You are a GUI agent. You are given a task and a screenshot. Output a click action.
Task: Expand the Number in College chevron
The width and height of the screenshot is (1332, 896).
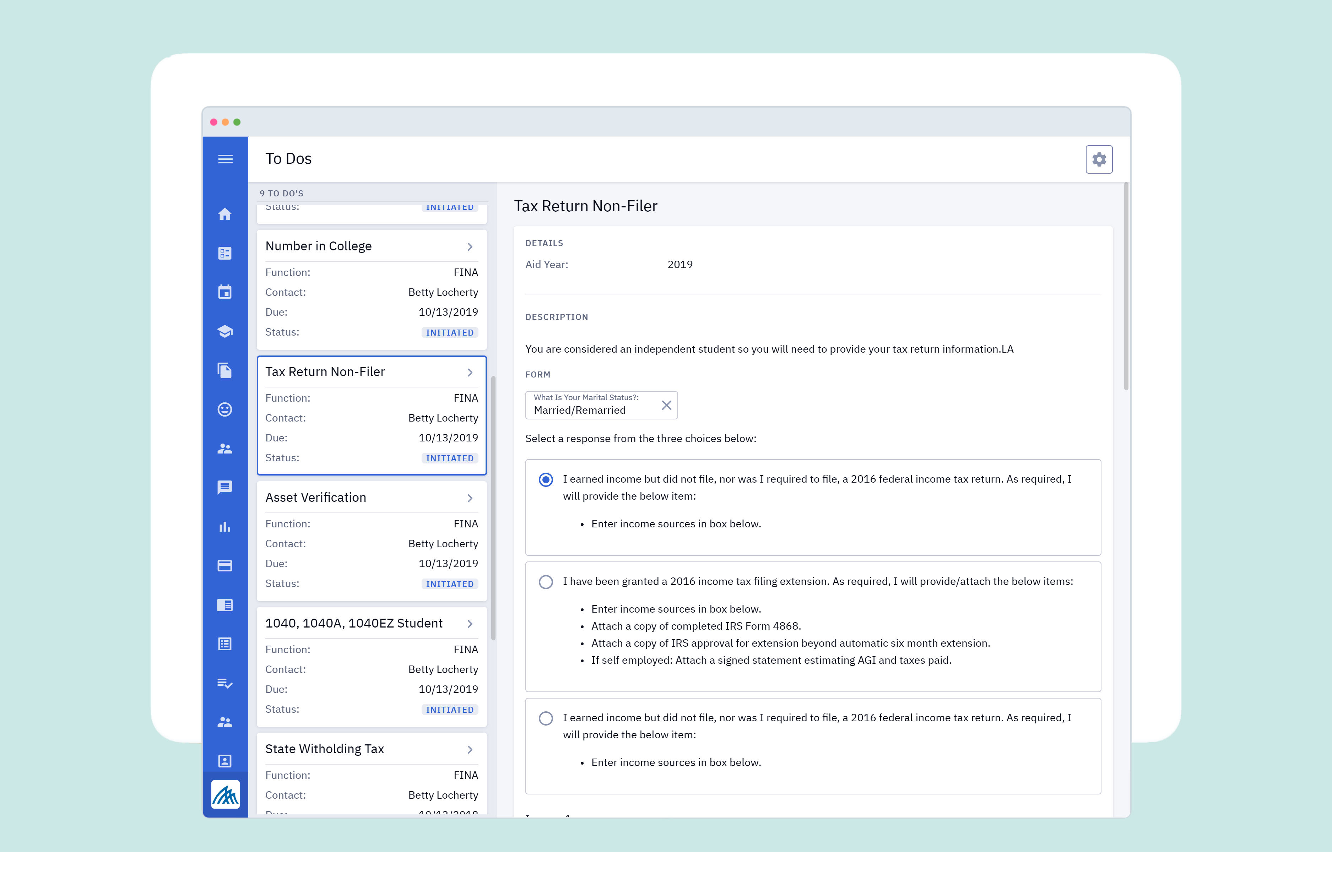pos(470,247)
